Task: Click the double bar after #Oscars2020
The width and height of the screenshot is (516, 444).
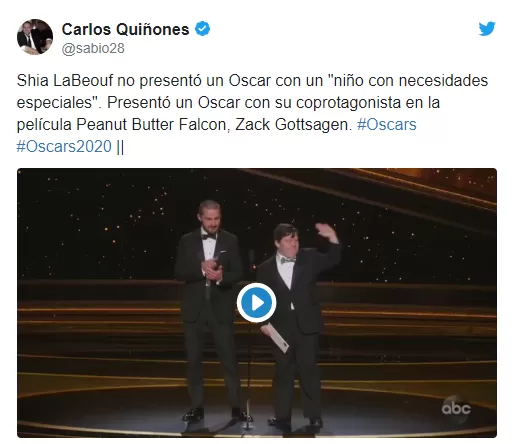Action: (120, 147)
